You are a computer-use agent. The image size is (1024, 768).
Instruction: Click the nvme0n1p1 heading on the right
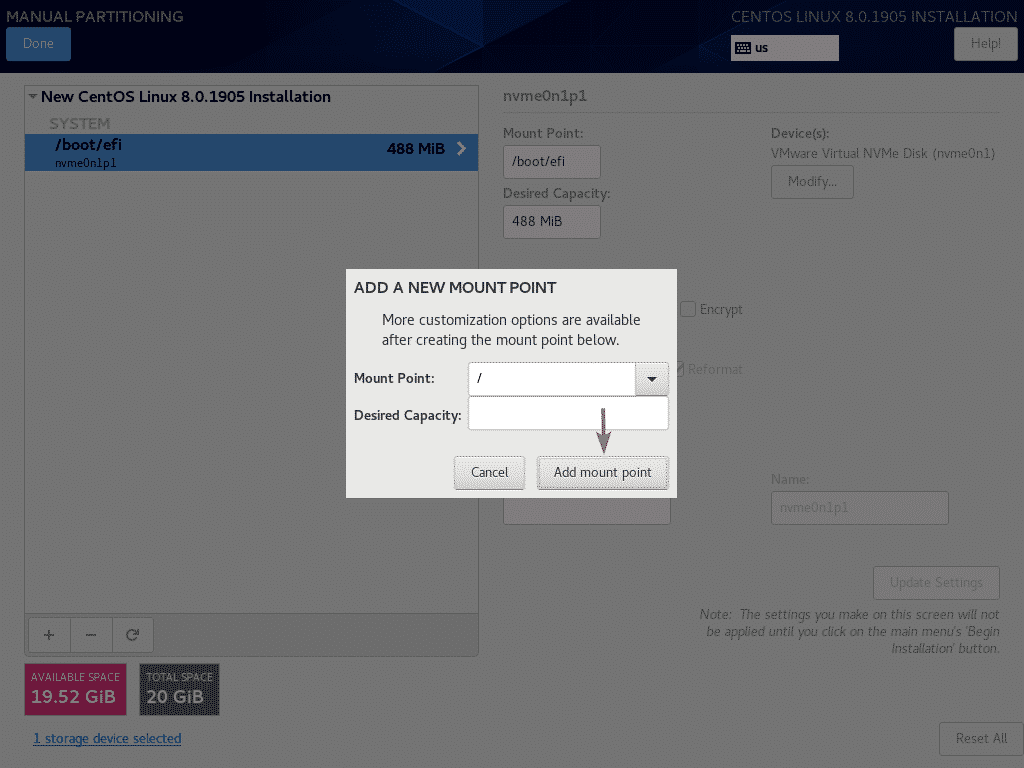[545, 96]
